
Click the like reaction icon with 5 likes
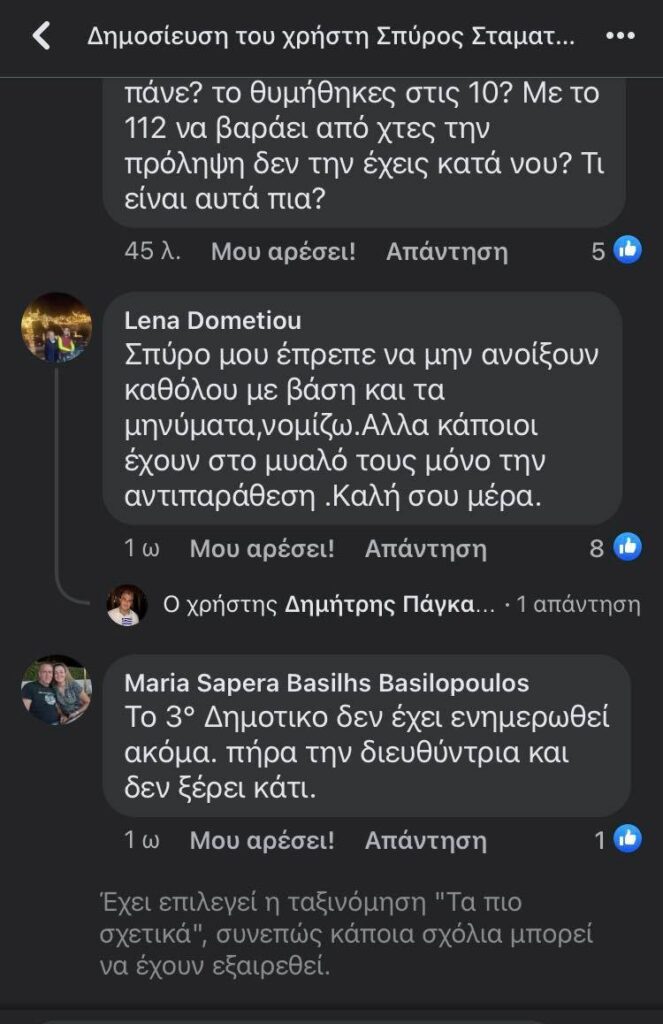628,251
